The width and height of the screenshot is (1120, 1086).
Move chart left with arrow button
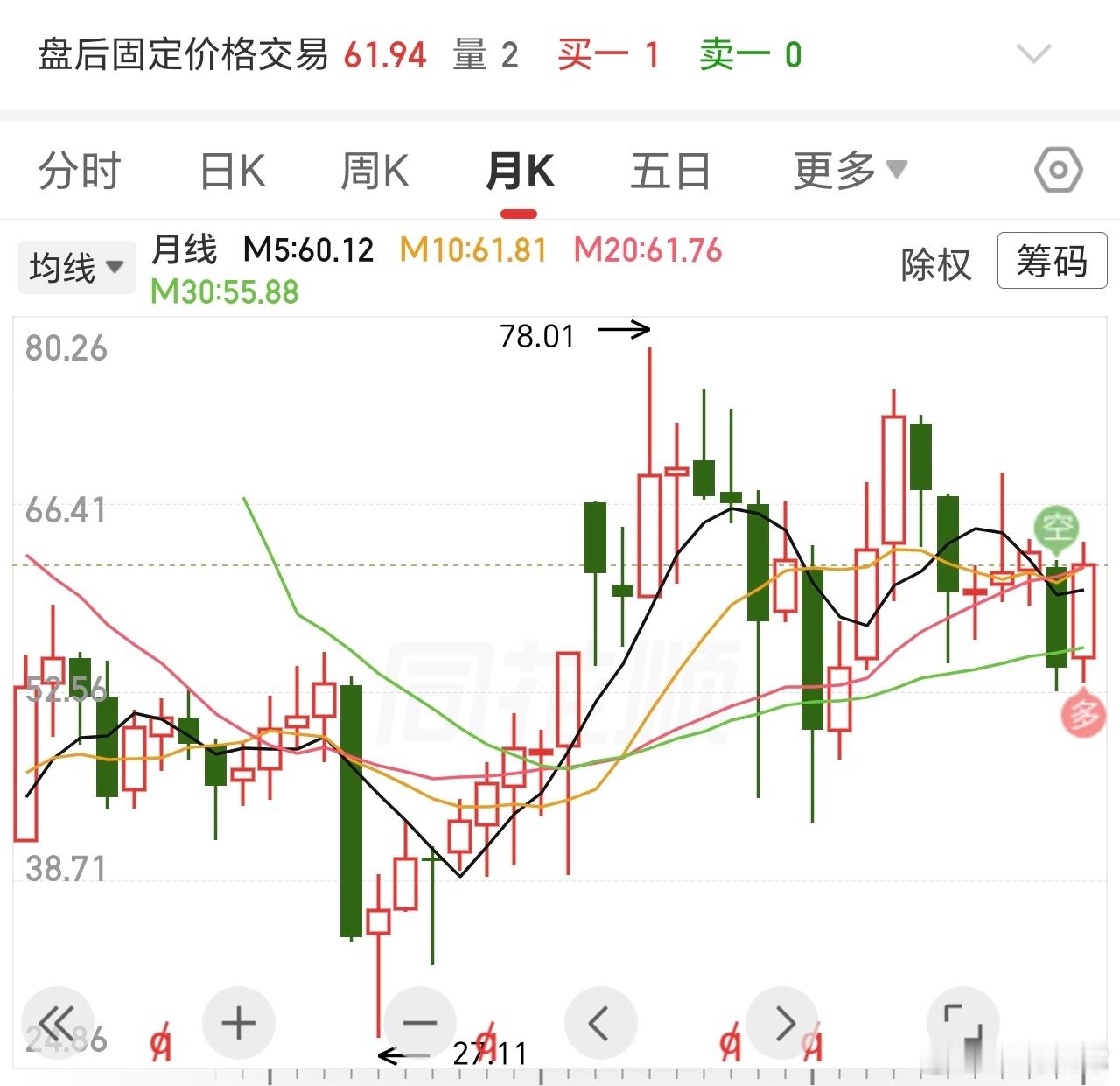[x=601, y=1022]
